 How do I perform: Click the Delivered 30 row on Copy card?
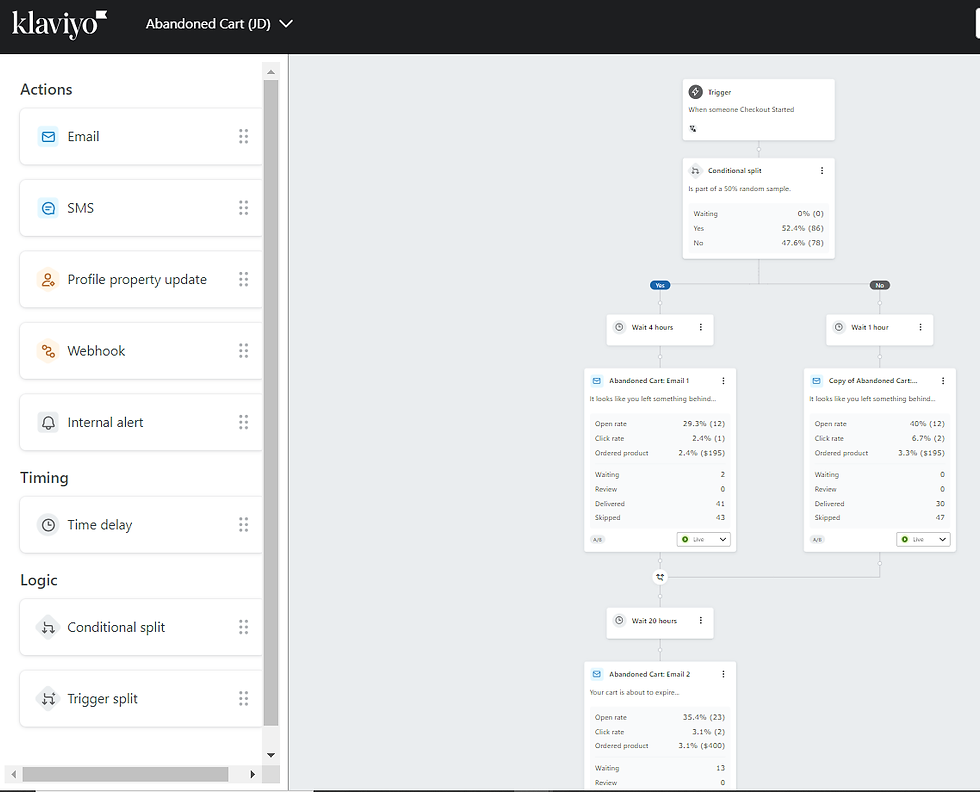pos(879,504)
